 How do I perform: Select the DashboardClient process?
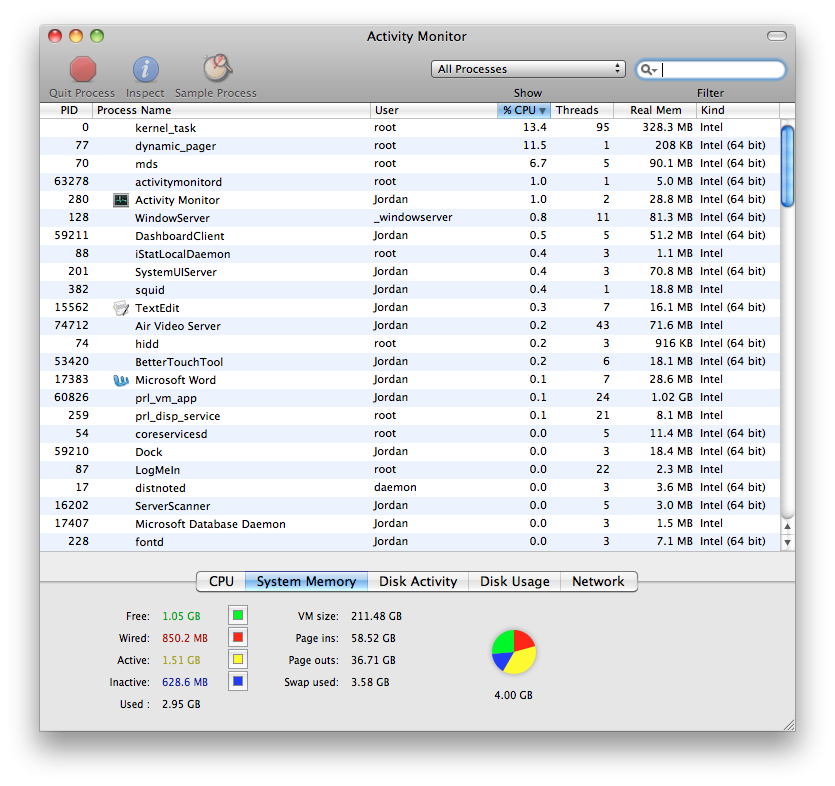tap(410, 236)
